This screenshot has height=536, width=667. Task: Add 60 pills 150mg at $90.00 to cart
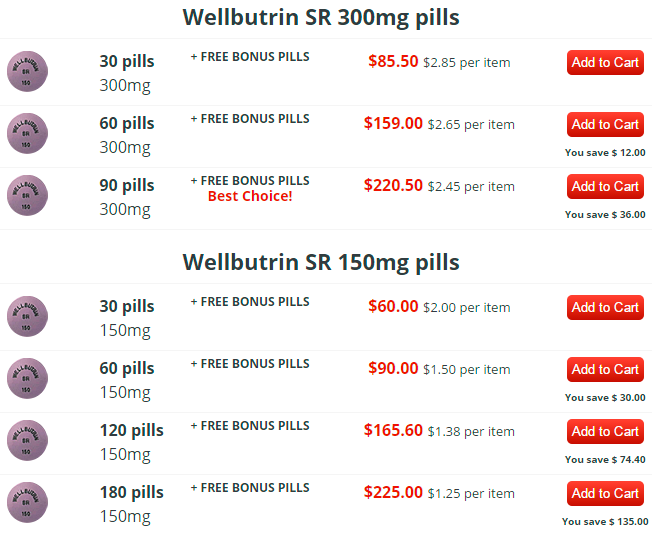pyautogui.click(x=605, y=370)
